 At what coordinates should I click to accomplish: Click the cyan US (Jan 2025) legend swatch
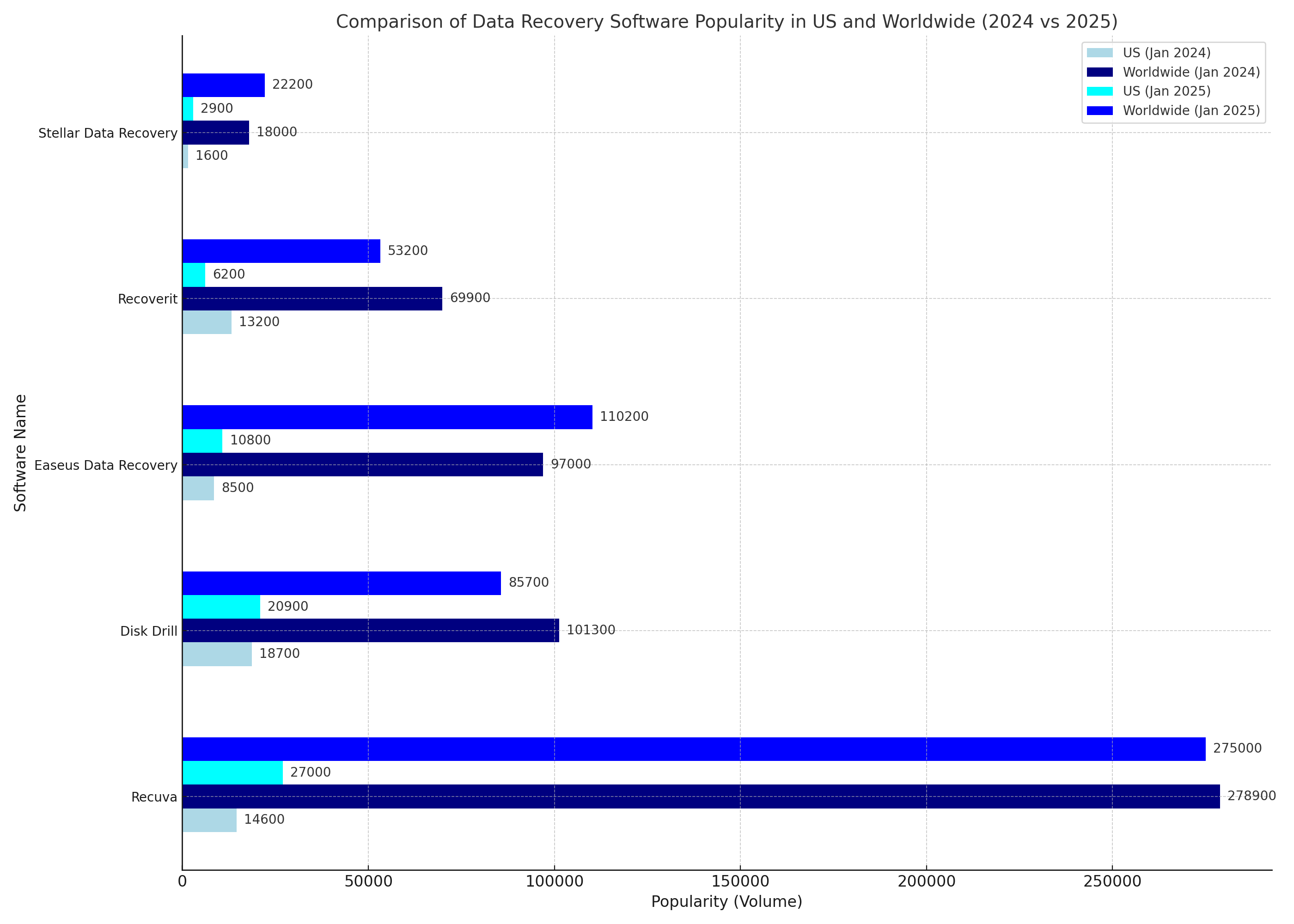click(1099, 91)
